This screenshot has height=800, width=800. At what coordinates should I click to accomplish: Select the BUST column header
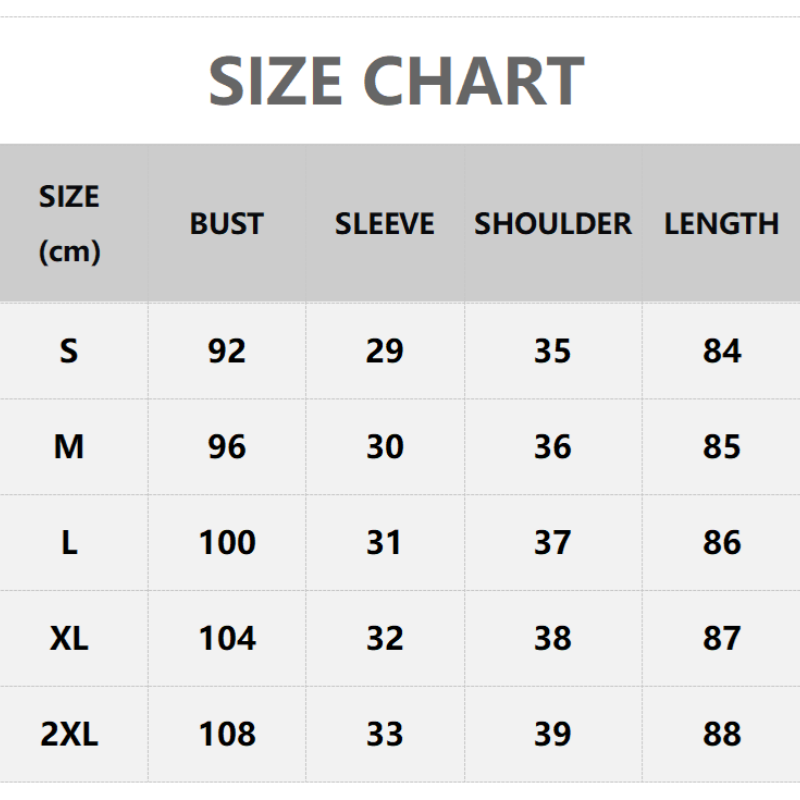(227, 224)
